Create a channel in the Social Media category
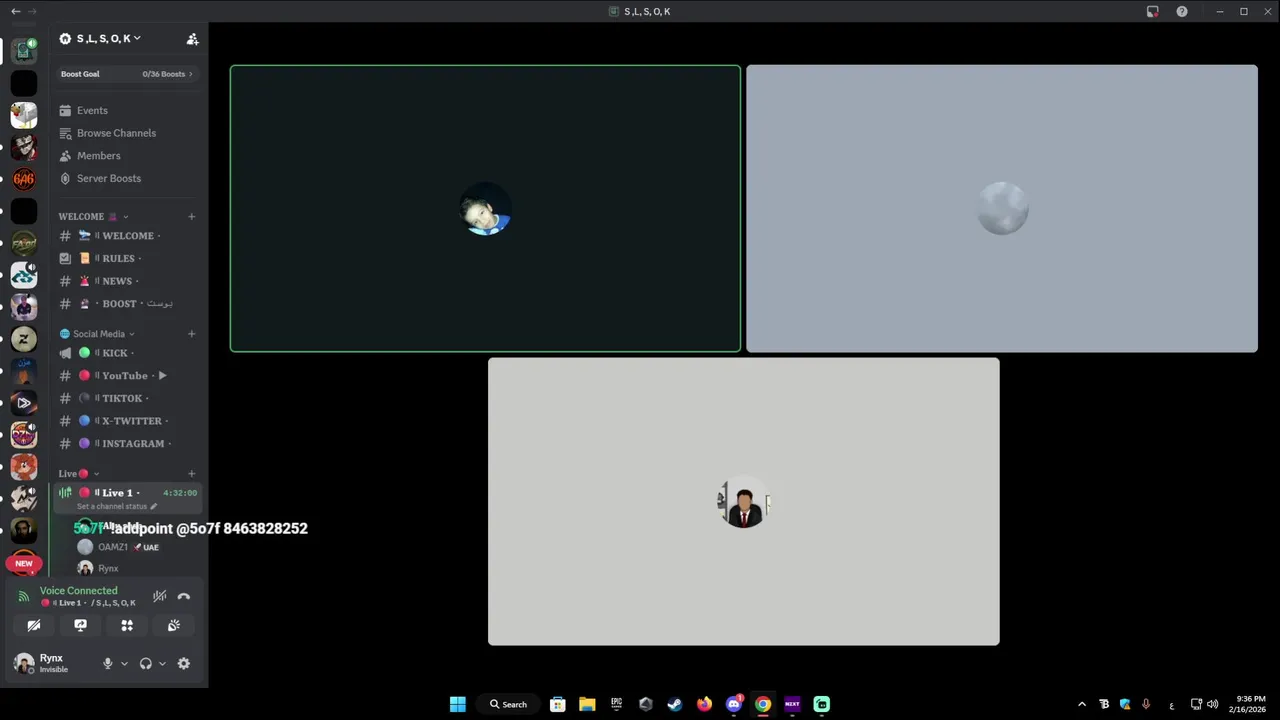Image resolution: width=1280 pixels, height=720 pixels. pyautogui.click(x=192, y=334)
